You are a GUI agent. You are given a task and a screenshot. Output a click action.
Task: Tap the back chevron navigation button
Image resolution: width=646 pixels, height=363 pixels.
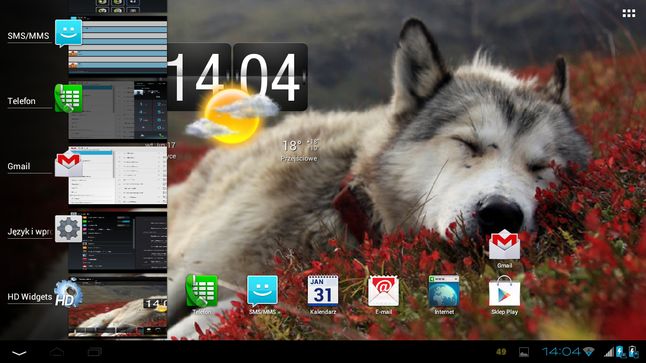[x=19, y=353]
